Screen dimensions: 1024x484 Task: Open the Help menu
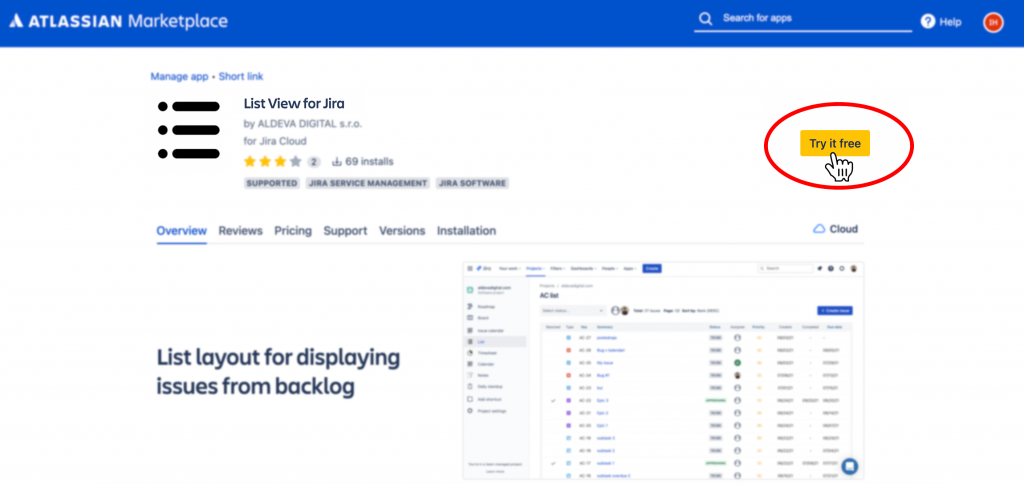tap(941, 22)
